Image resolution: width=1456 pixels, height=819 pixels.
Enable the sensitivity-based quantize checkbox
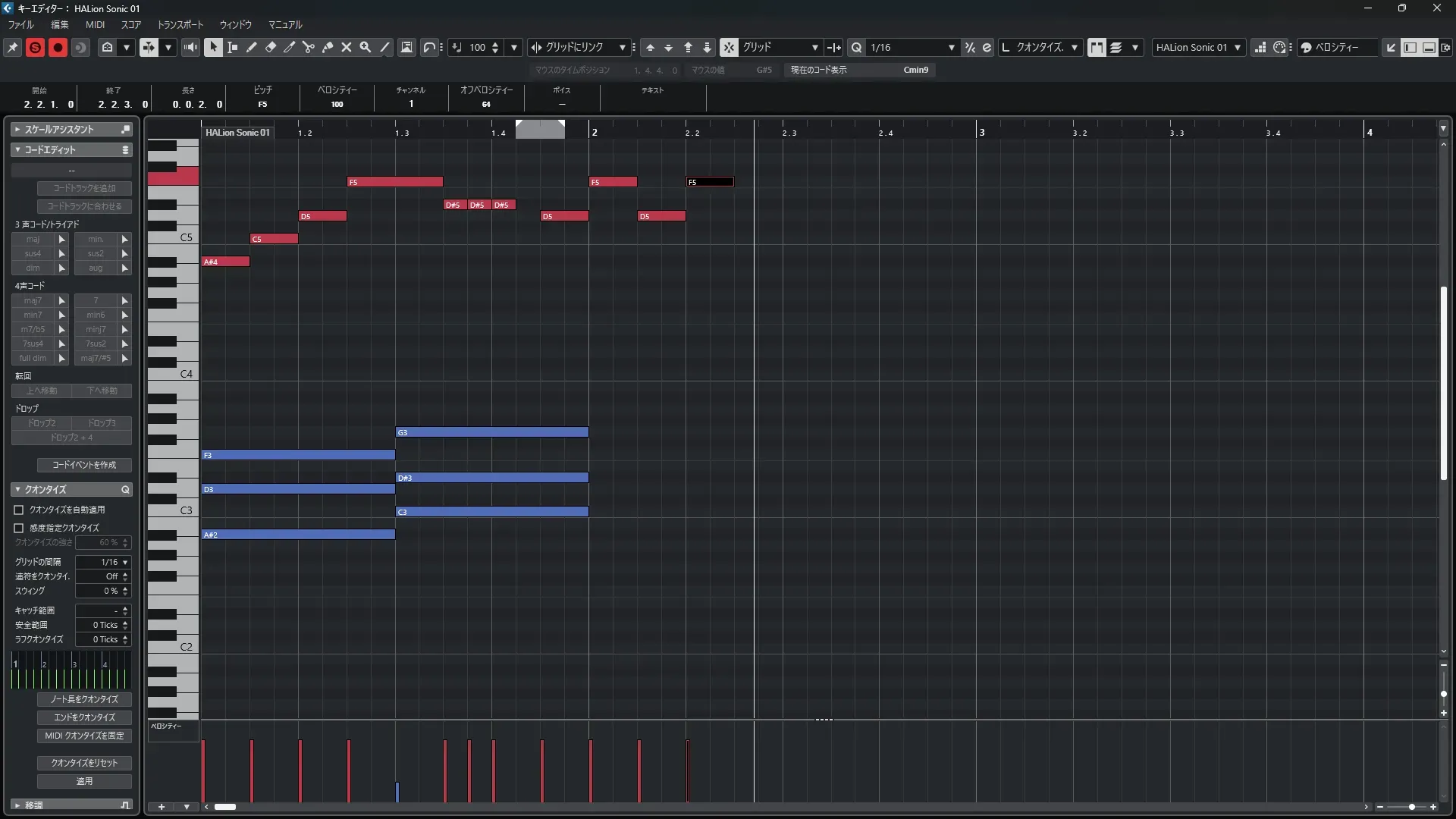[x=19, y=528]
